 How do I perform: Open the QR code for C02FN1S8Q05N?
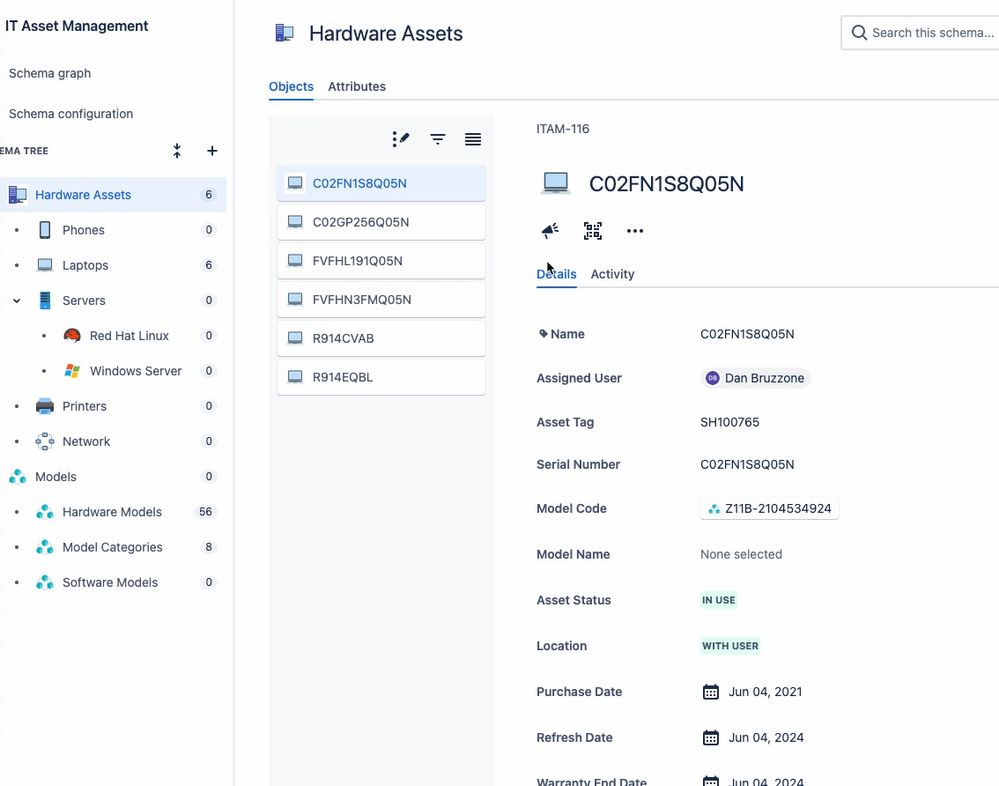[592, 230]
